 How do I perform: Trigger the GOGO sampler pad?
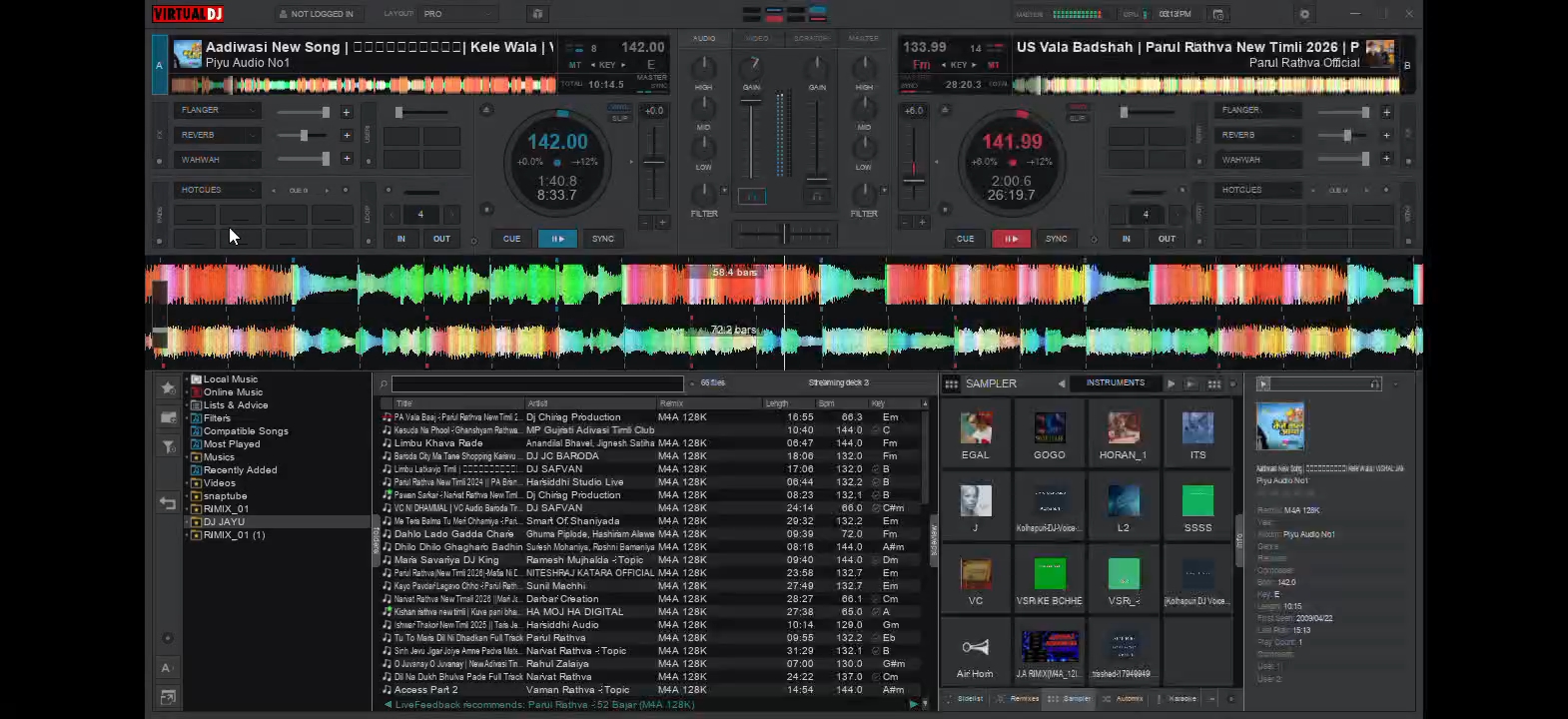[1049, 434]
